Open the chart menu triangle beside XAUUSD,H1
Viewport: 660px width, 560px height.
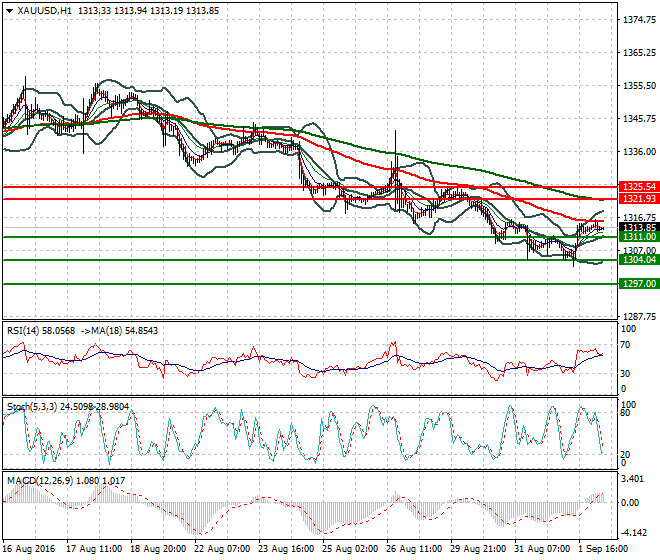9,11
